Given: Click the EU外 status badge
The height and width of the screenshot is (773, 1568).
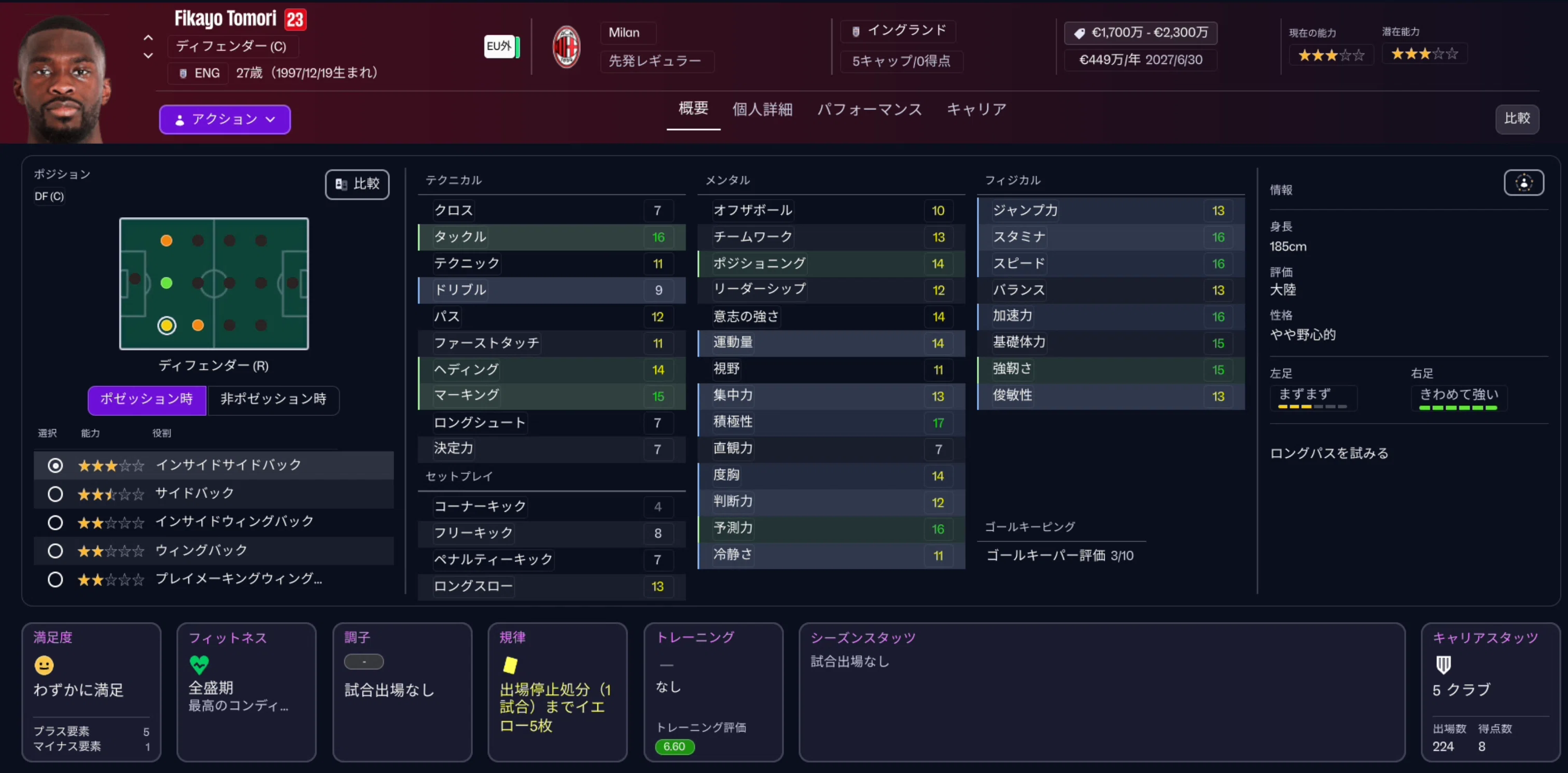Looking at the screenshot, I should [501, 46].
